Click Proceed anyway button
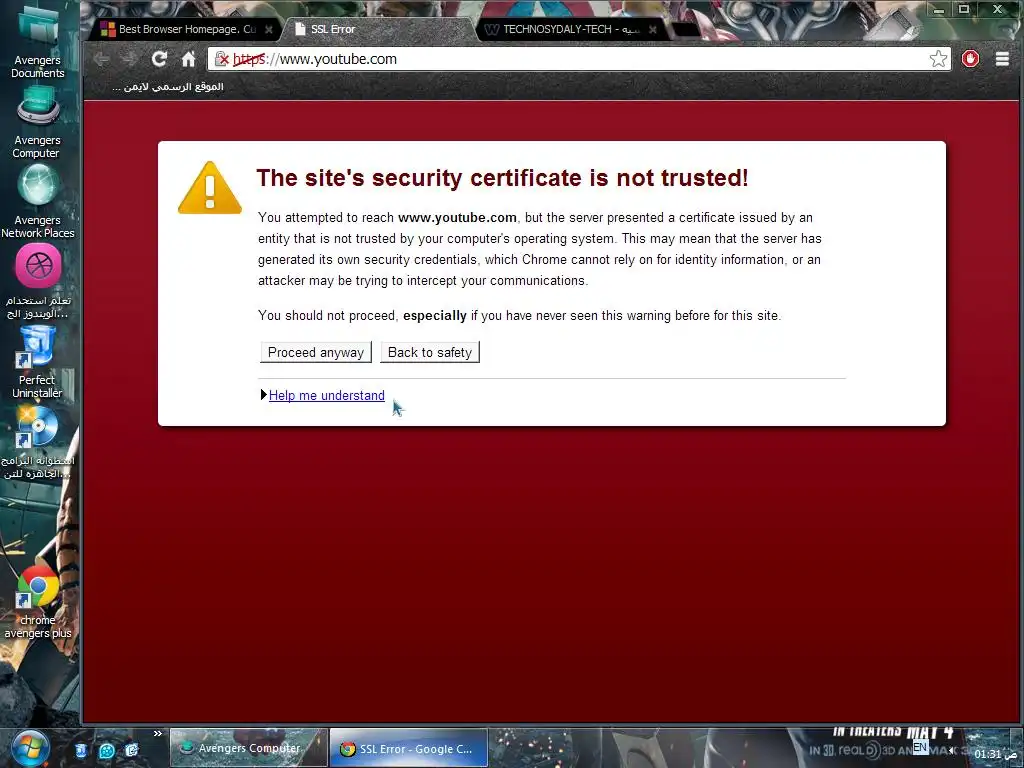The height and width of the screenshot is (768, 1024). [316, 352]
